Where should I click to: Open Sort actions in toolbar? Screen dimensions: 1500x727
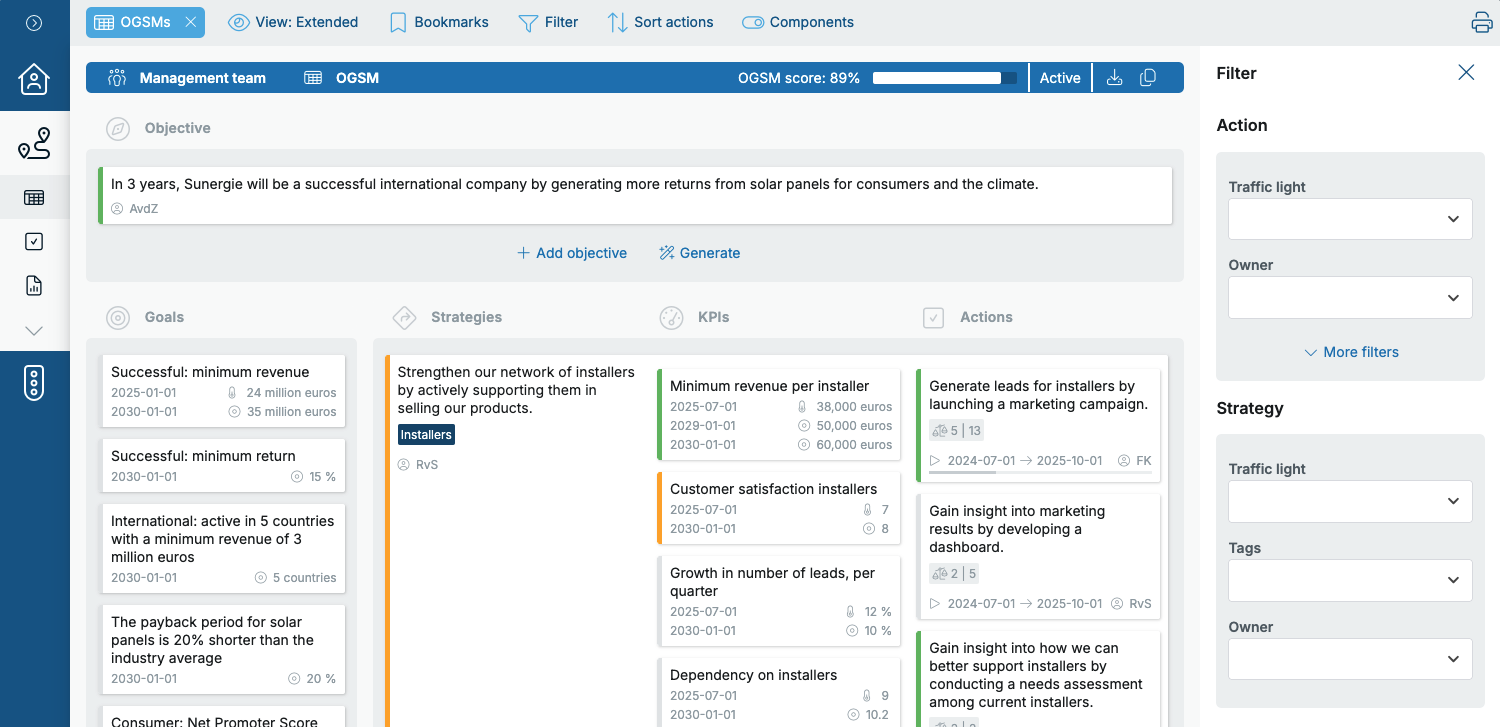[x=660, y=22]
